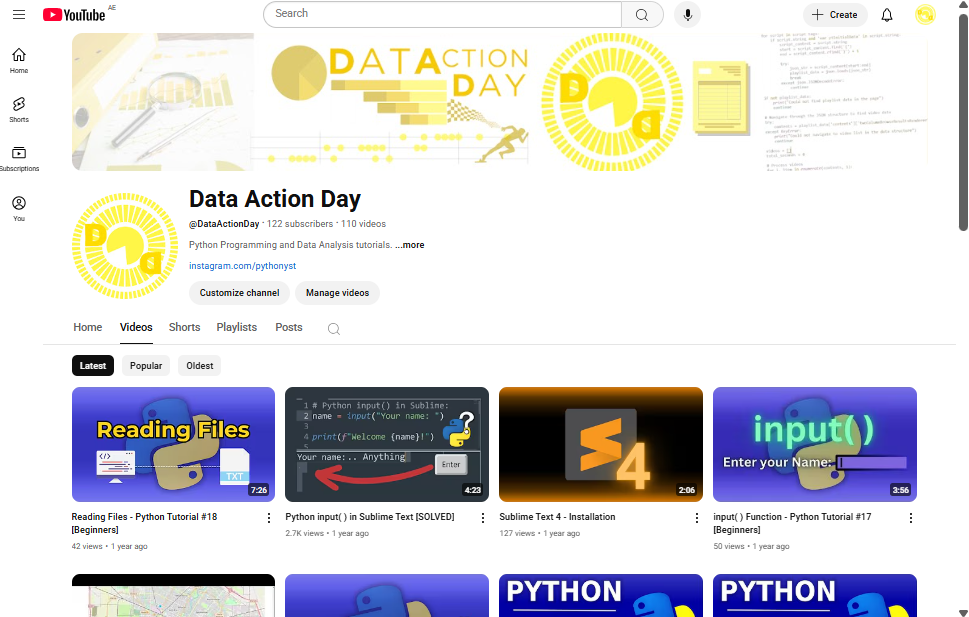Image resolution: width=969 pixels, height=617 pixels.
Task: Expand channel description with ...more
Action: [410, 245]
